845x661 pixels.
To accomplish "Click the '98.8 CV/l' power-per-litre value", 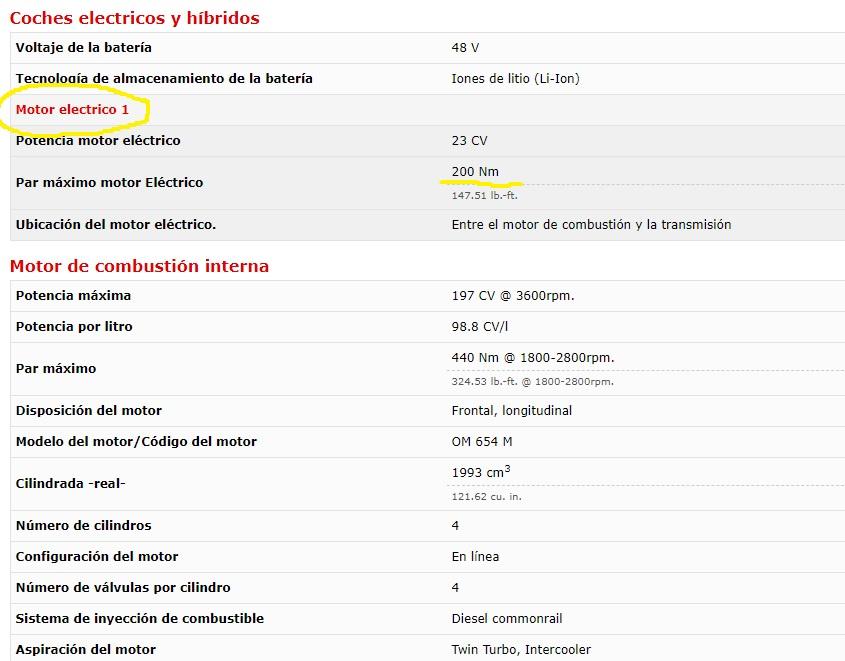I will (x=480, y=326).
